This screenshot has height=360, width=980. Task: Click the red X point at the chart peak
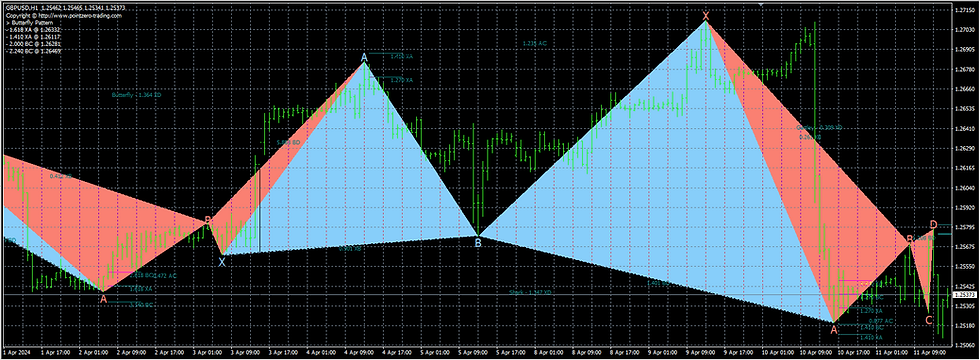[706, 15]
